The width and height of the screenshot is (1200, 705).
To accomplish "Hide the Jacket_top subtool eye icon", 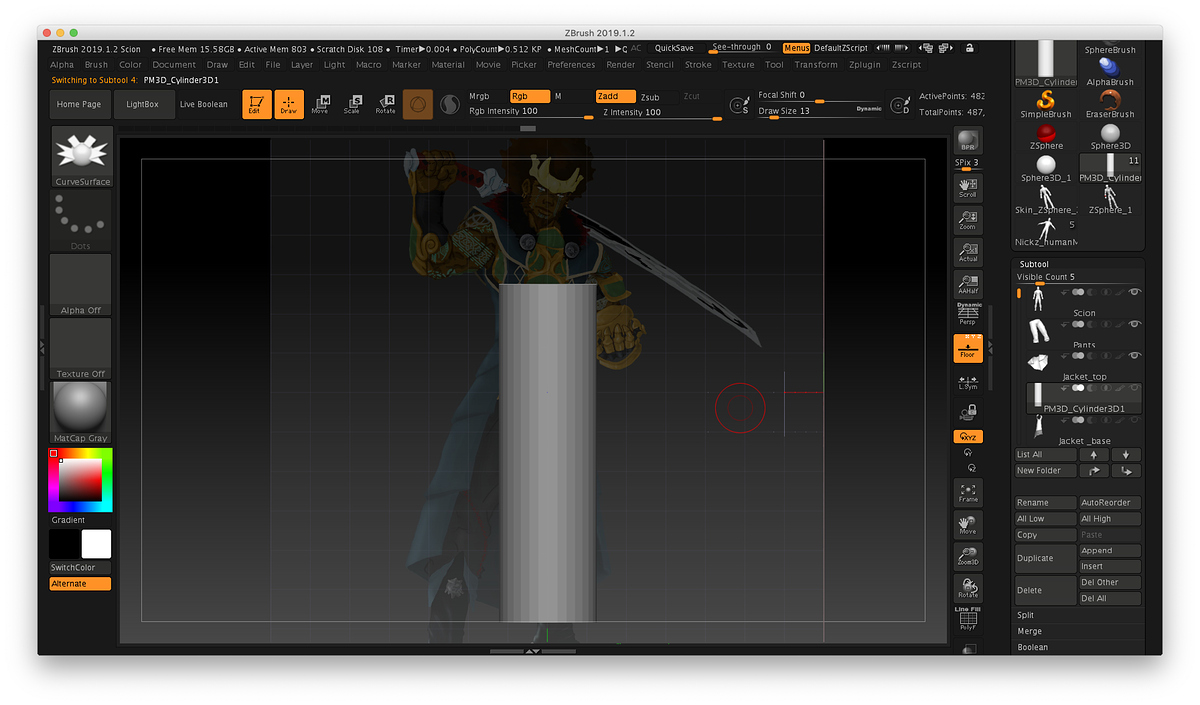I will (1134, 356).
